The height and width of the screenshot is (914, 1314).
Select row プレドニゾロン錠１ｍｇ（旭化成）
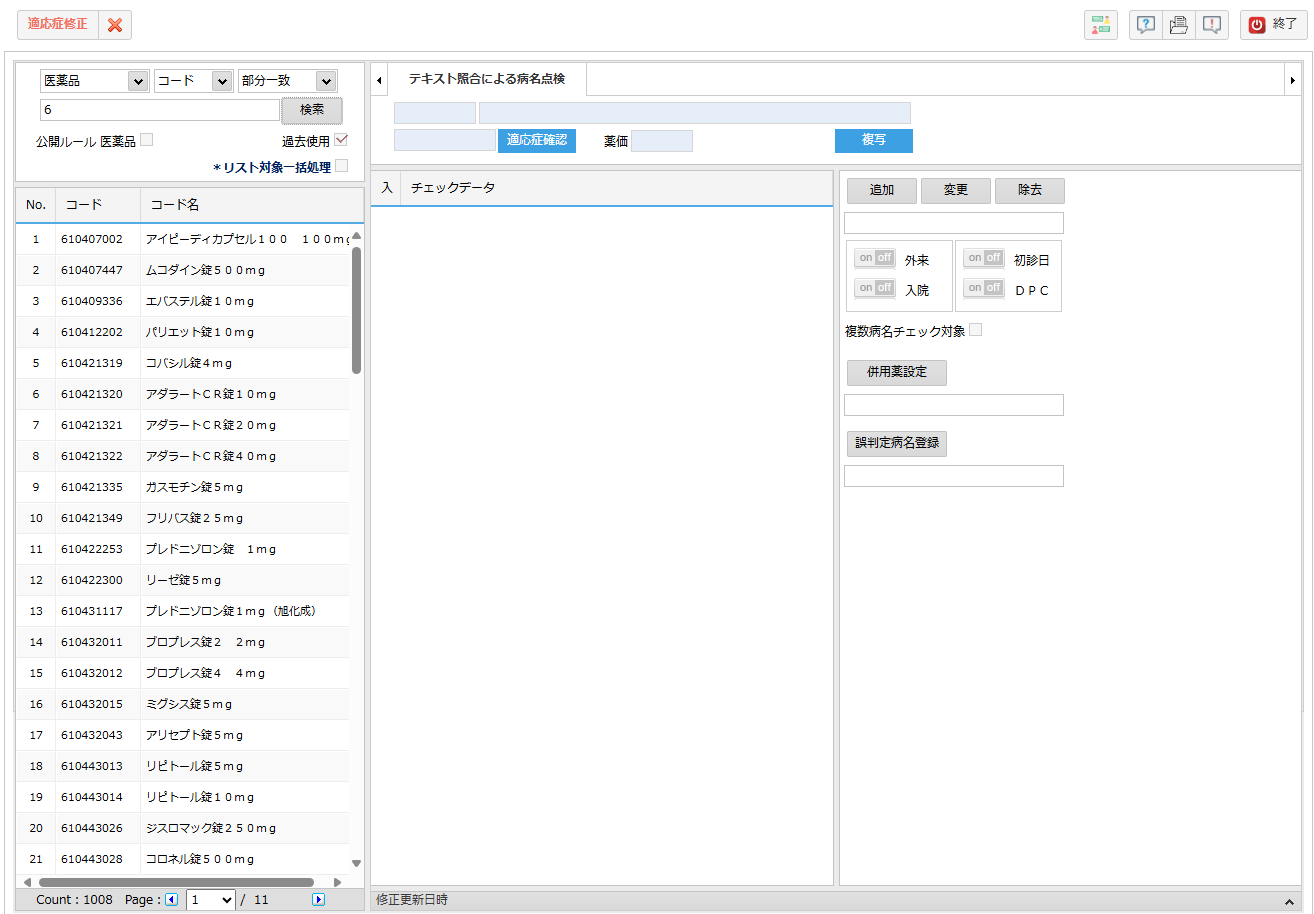(x=183, y=611)
